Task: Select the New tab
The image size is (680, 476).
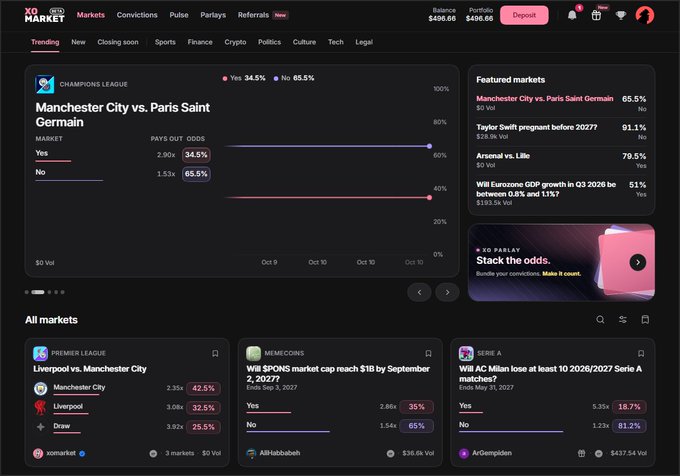Action: click(x=78, y=42)
